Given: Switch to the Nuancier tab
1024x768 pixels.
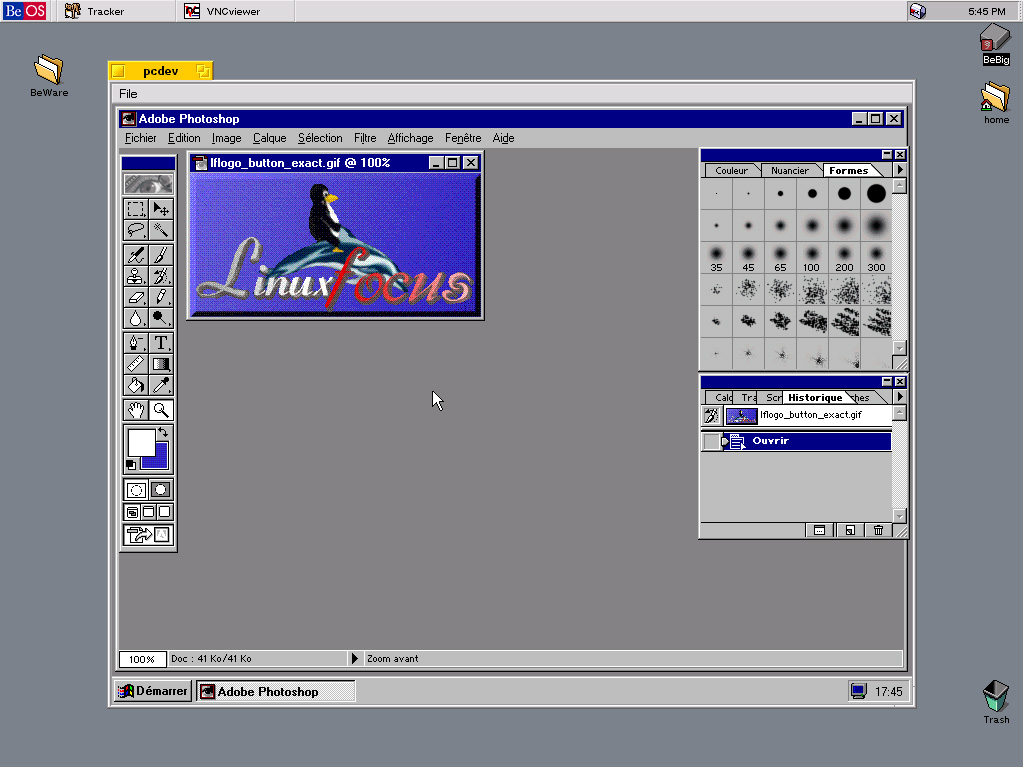Looking at the screenshot, I should pyautogui.click(x=789, y=170).
